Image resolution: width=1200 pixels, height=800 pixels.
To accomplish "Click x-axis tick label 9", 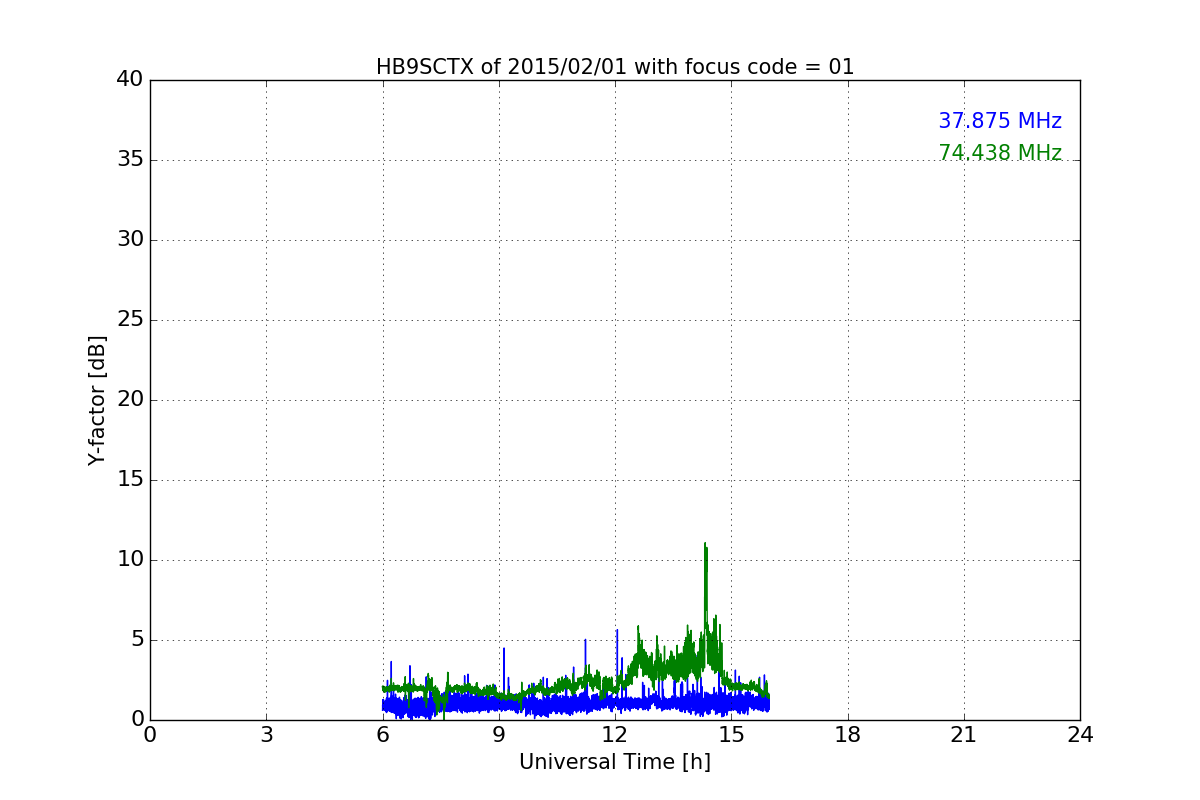I will pos(499,735).
